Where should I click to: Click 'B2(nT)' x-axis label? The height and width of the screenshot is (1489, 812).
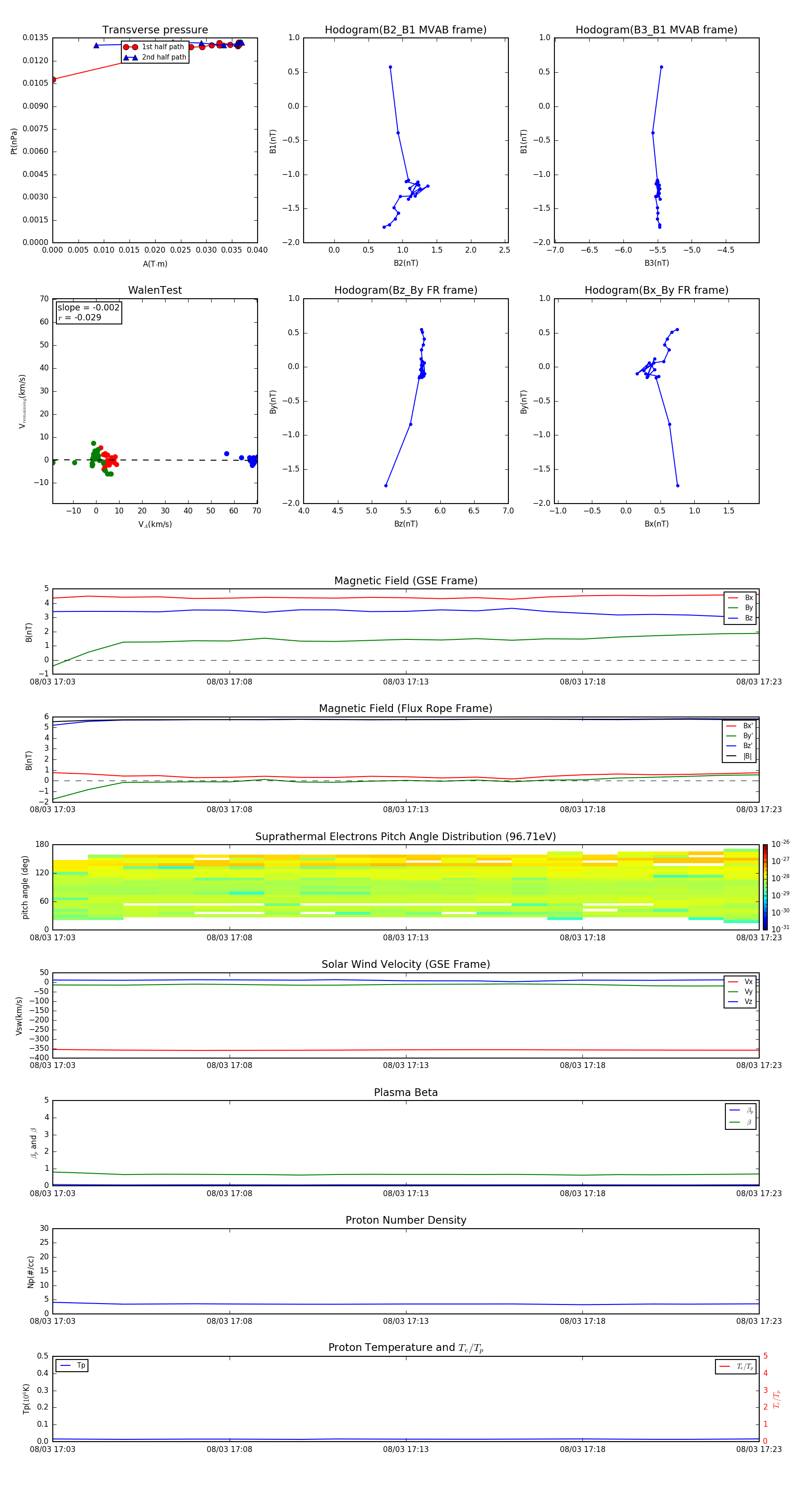(x=406, y=263)
